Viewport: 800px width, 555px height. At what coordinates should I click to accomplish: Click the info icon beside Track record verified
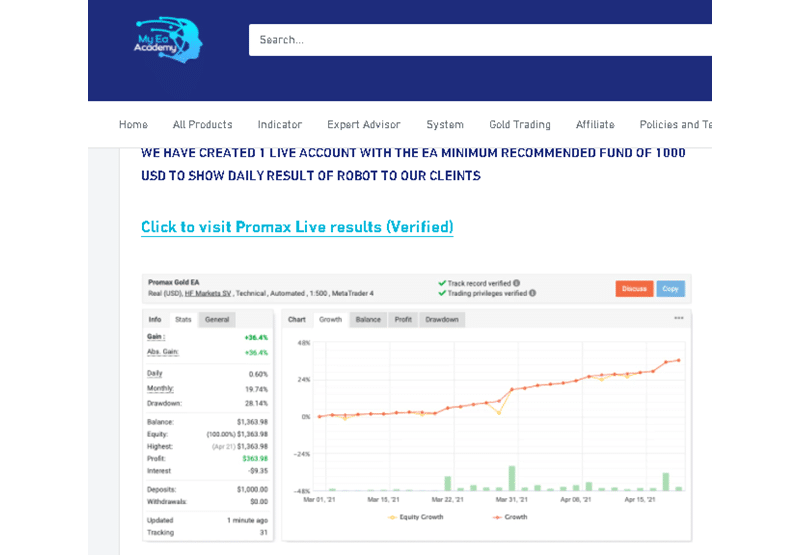[517, 283]
